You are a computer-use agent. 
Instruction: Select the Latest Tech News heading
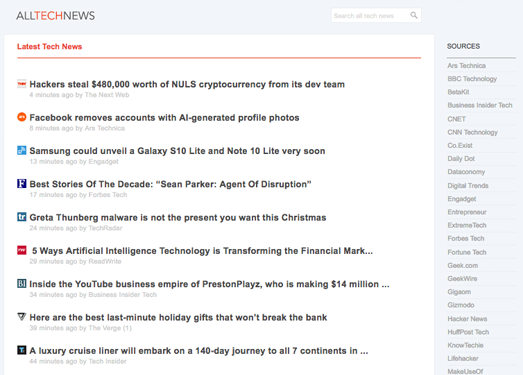tap(49, 47)
